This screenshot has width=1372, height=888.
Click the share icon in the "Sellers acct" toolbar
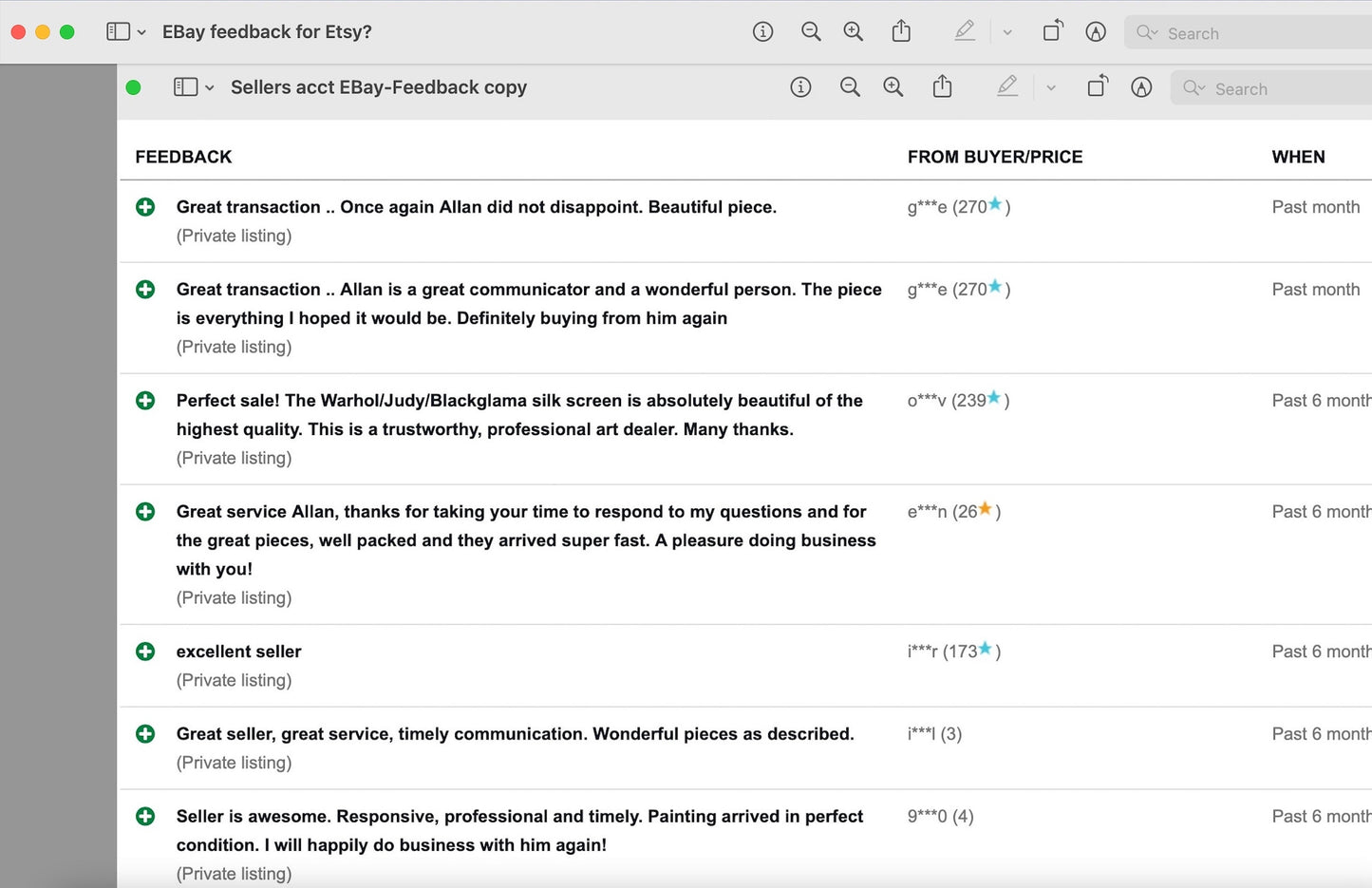point(942,87)
